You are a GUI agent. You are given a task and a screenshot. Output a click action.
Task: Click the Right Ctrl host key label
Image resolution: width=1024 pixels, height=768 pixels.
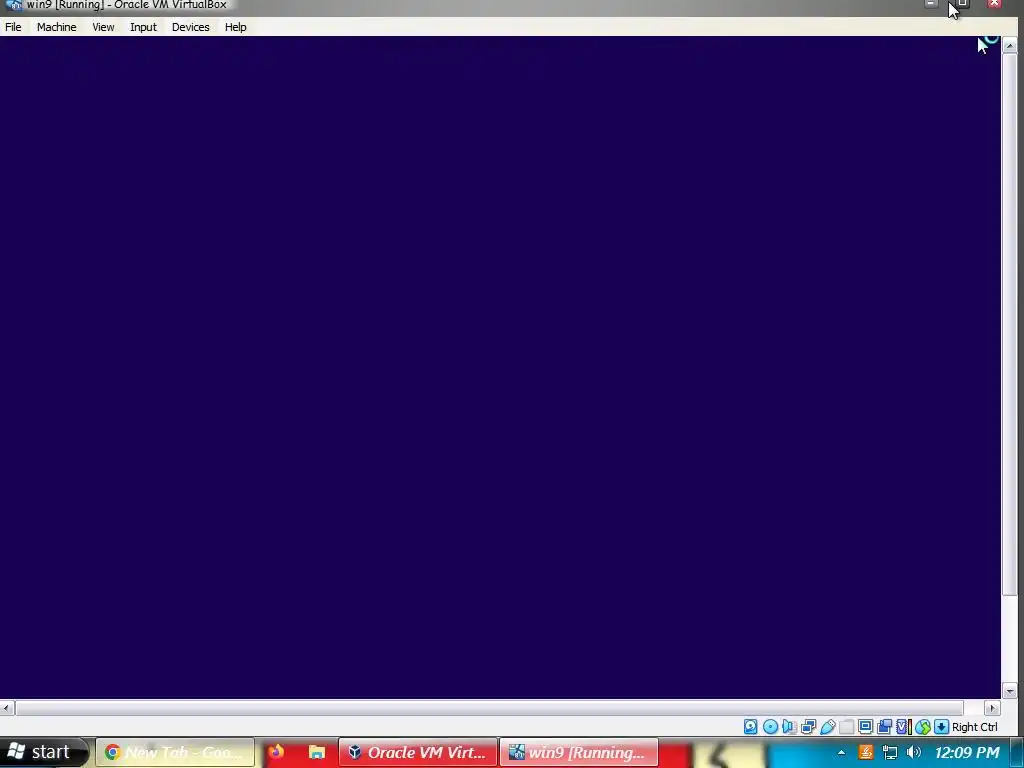point(974,727)
